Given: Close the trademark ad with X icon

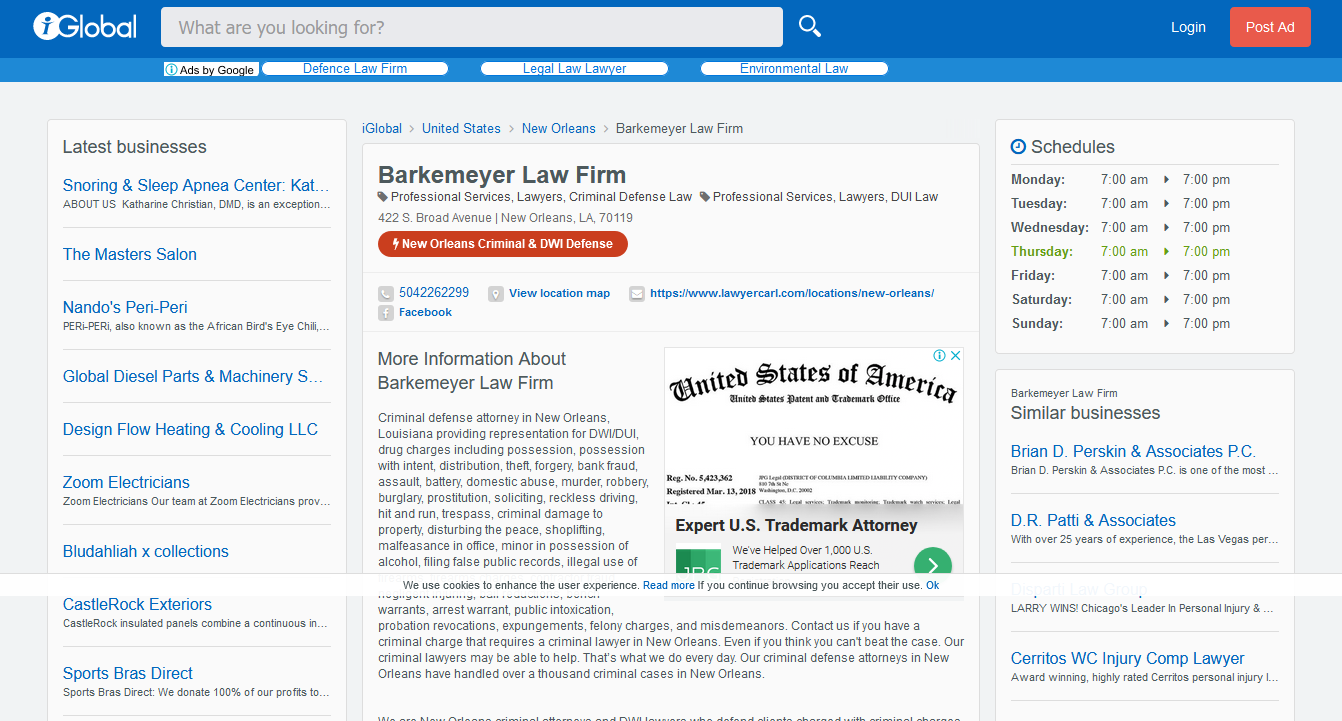Looking at the screenshot, I should pyautogui.click(x=955, y=356).
